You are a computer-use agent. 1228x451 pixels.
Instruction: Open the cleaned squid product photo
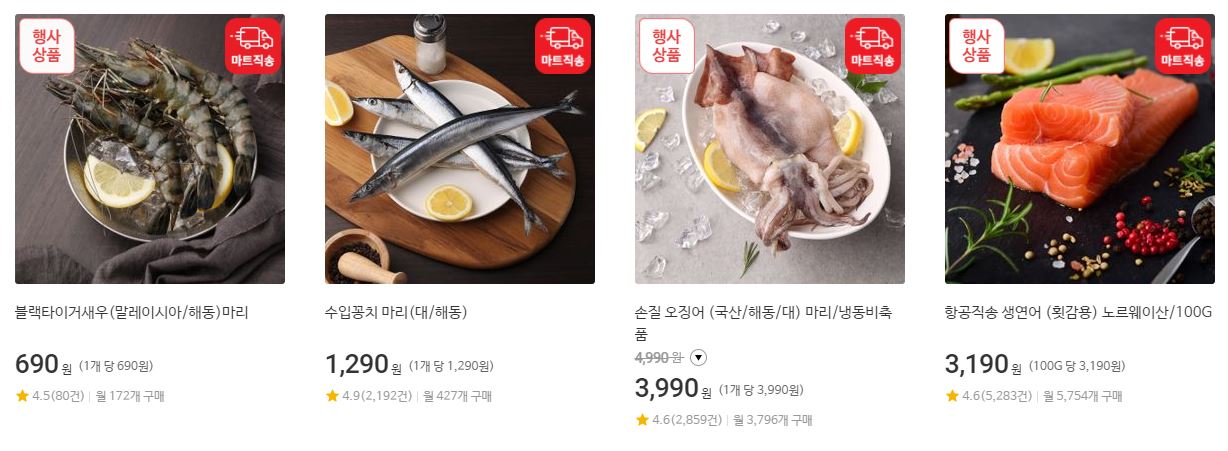[x=770, y=149]
